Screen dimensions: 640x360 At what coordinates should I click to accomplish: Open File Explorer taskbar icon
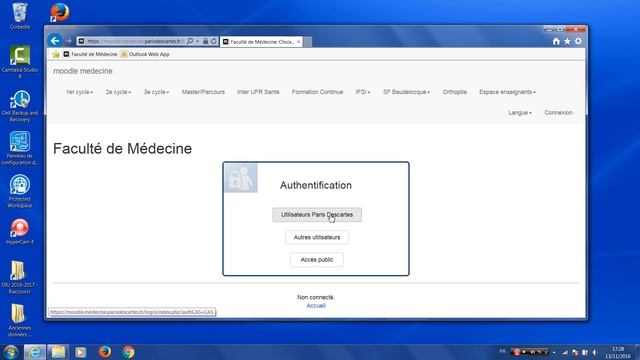point(58,352)
